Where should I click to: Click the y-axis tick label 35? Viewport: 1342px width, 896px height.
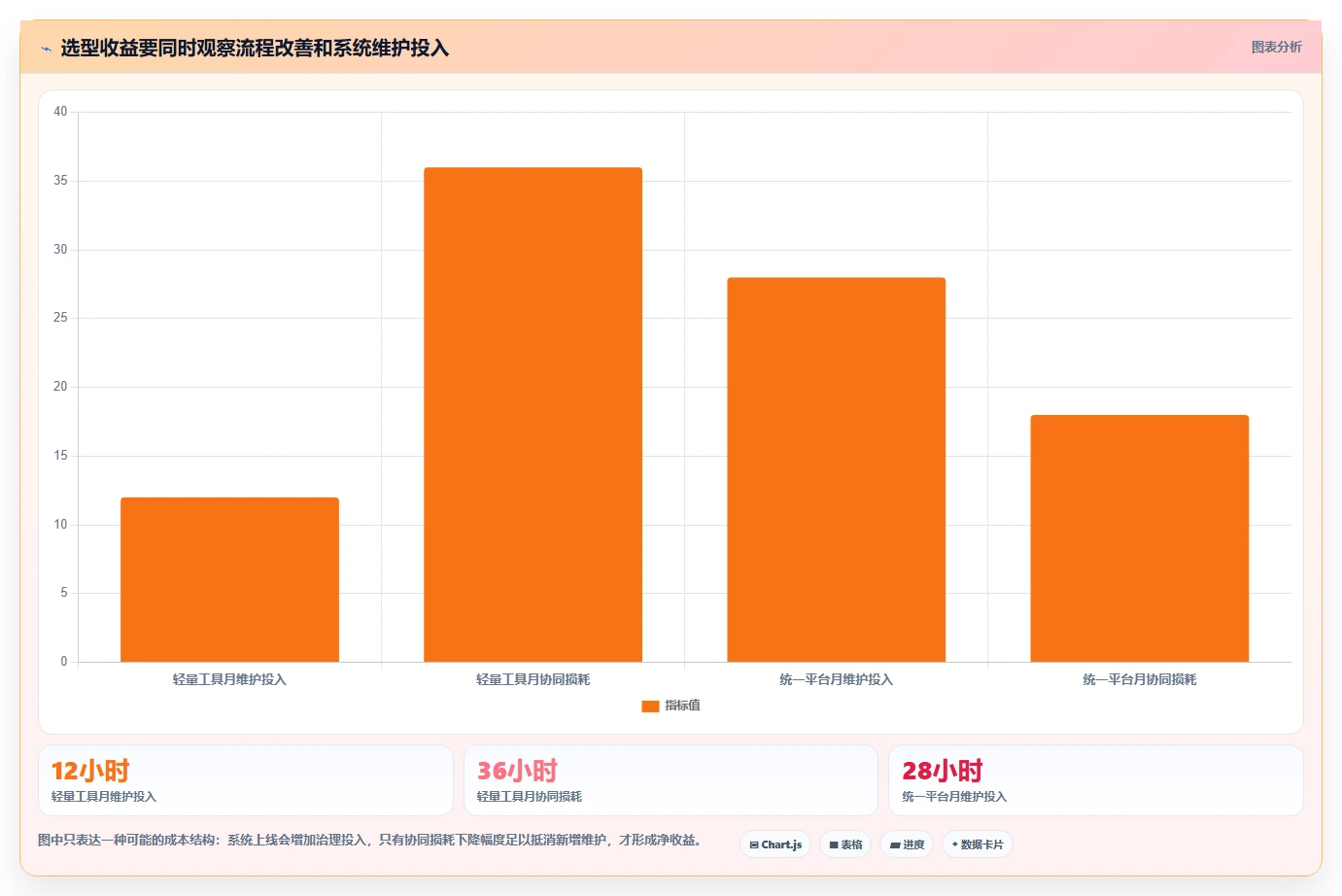click(60, 181)
